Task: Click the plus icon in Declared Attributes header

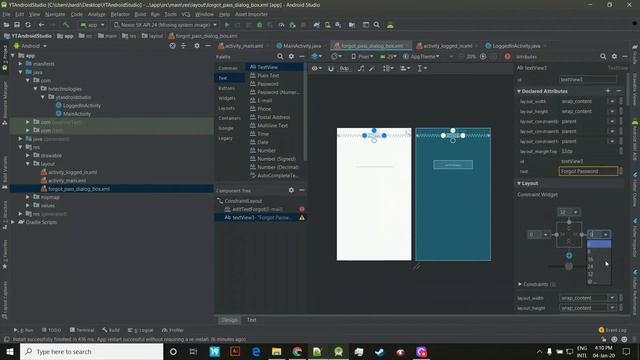Action: click(608, 91)
